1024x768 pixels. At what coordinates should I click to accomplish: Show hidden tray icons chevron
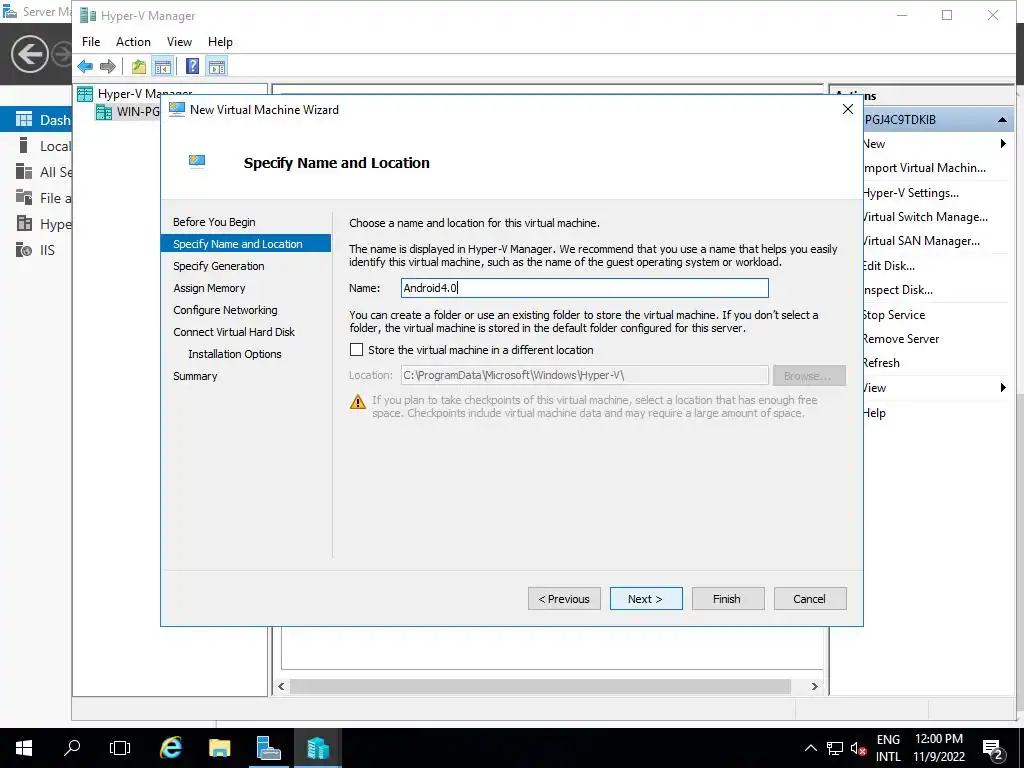810,748
